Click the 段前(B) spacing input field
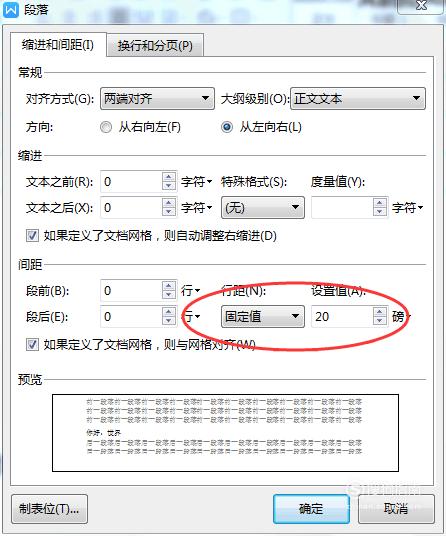This screenshot has width=446, height=536. [x=131, y=291]
